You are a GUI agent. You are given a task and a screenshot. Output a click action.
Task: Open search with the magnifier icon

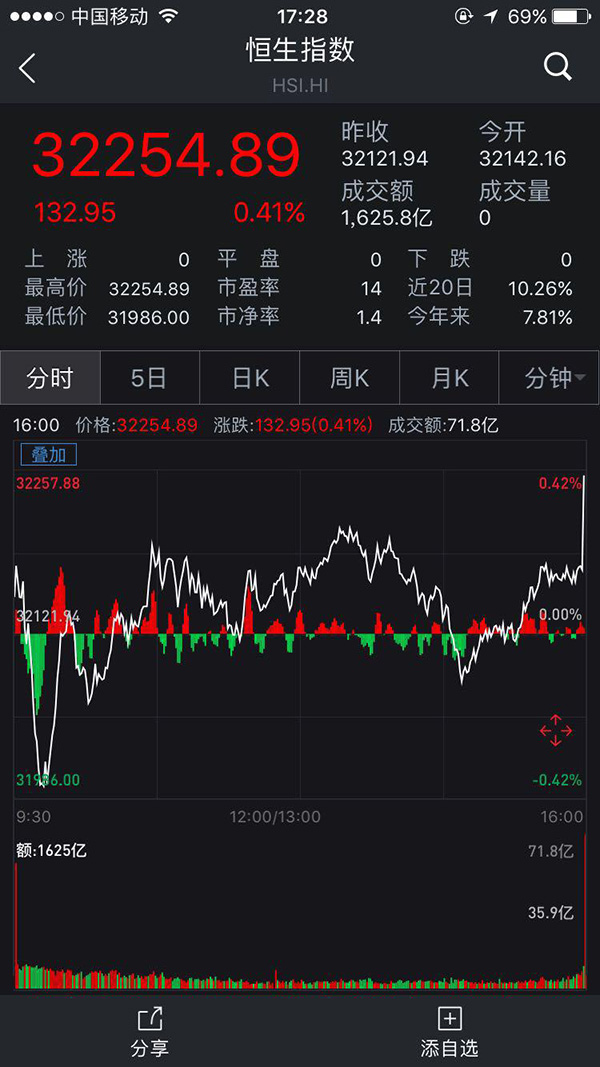(558, 67)
